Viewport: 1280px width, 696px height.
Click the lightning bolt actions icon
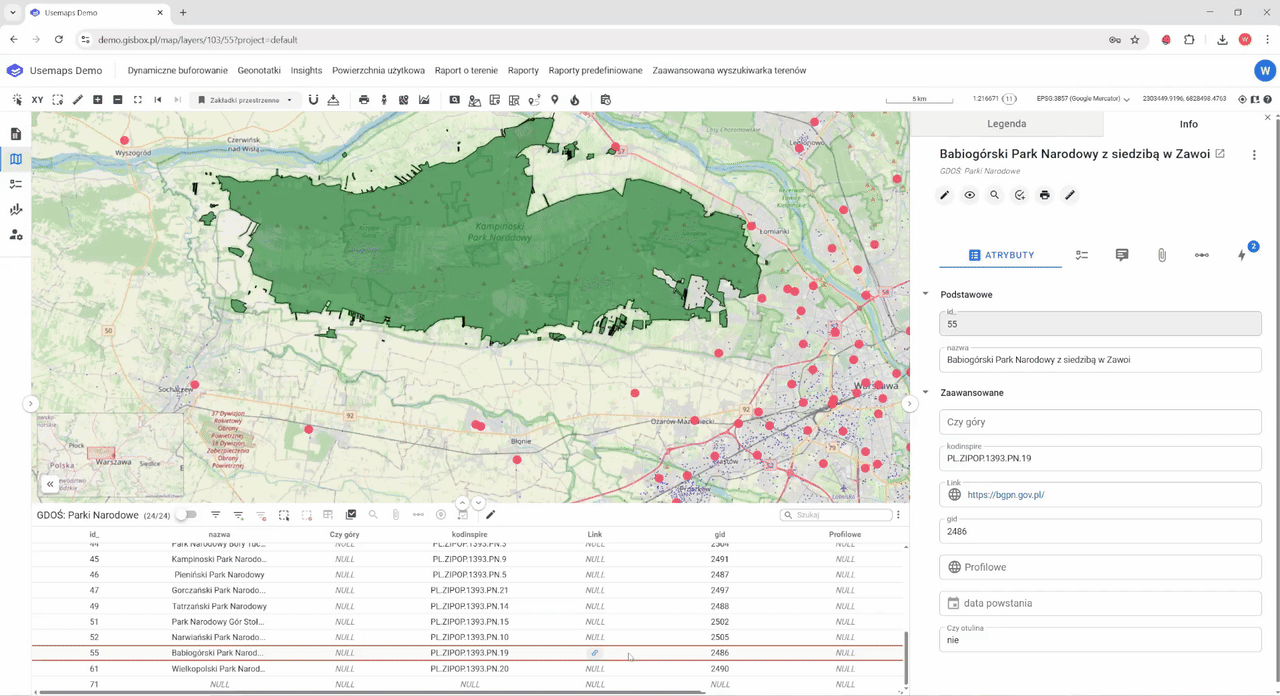[x=1242, y=255]
